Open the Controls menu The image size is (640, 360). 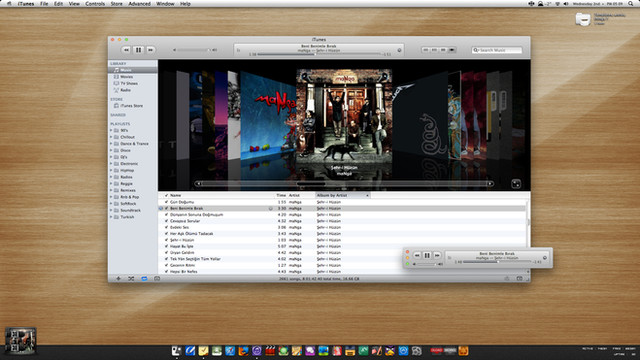click(95, 4)
